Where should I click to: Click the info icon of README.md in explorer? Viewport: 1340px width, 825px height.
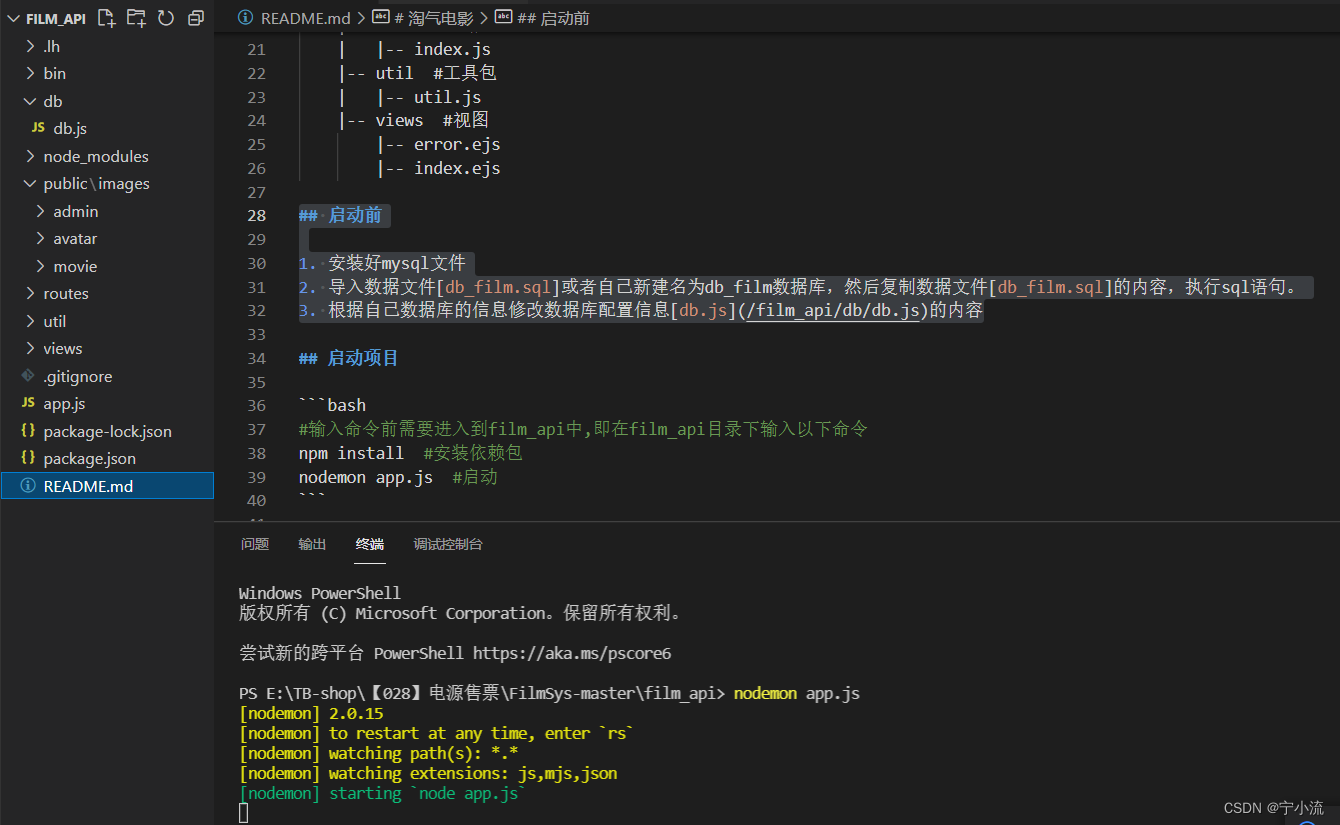28,486
